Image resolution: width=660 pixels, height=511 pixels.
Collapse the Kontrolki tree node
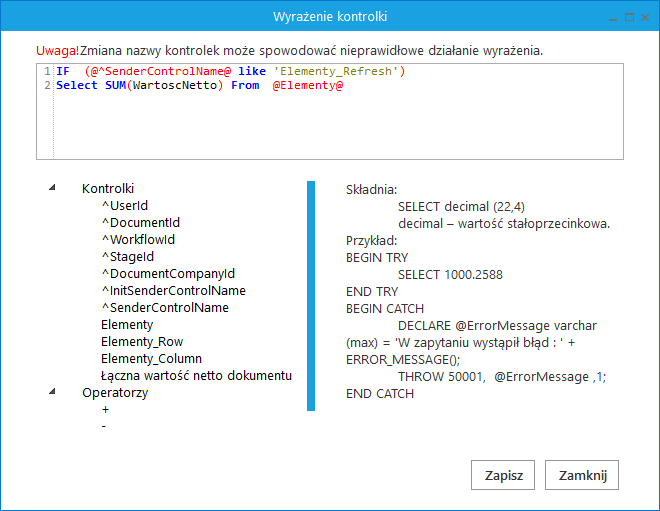[52, 187]
